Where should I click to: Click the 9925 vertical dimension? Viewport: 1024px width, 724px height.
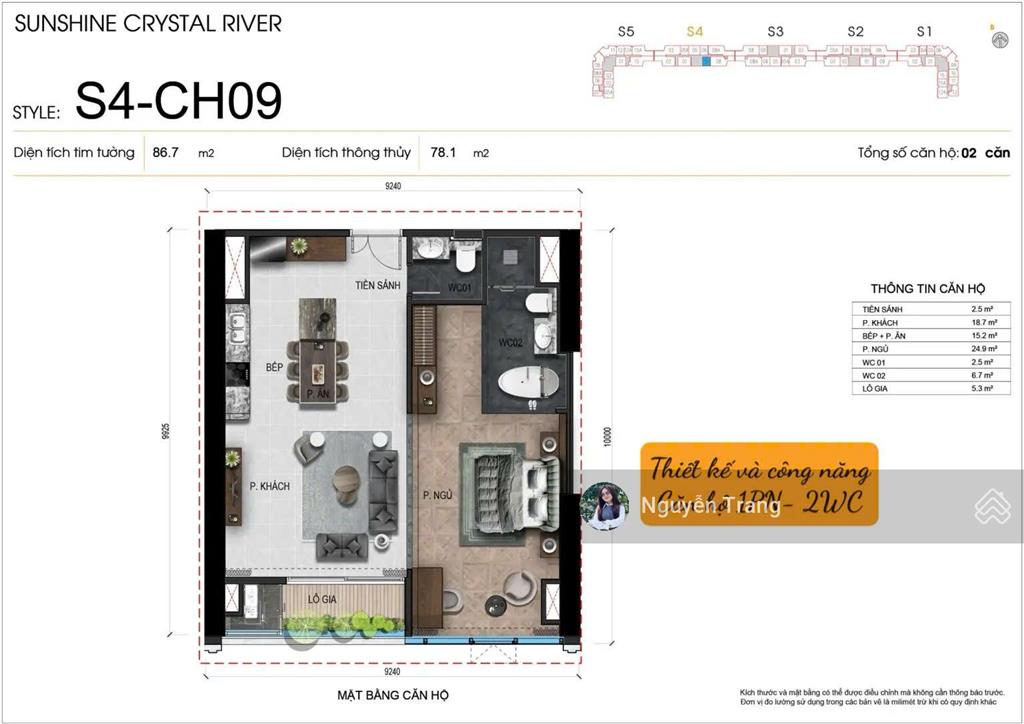point(165,432)
